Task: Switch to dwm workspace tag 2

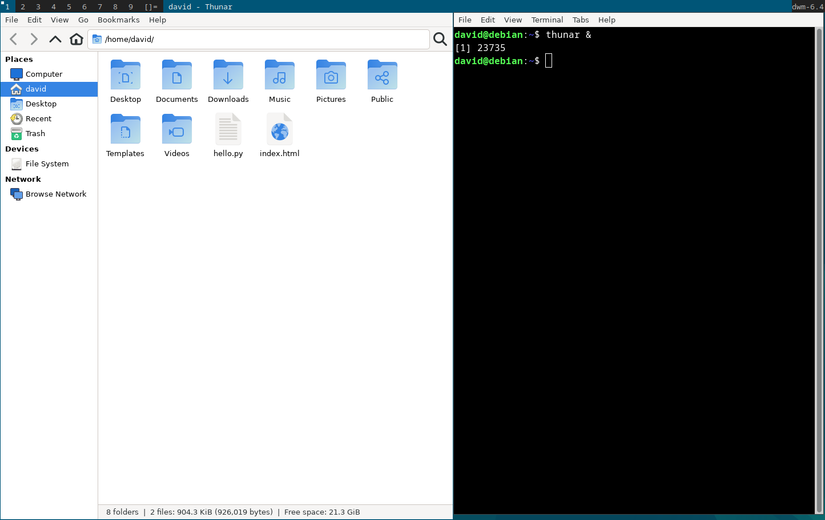Action: pos(23,6)
